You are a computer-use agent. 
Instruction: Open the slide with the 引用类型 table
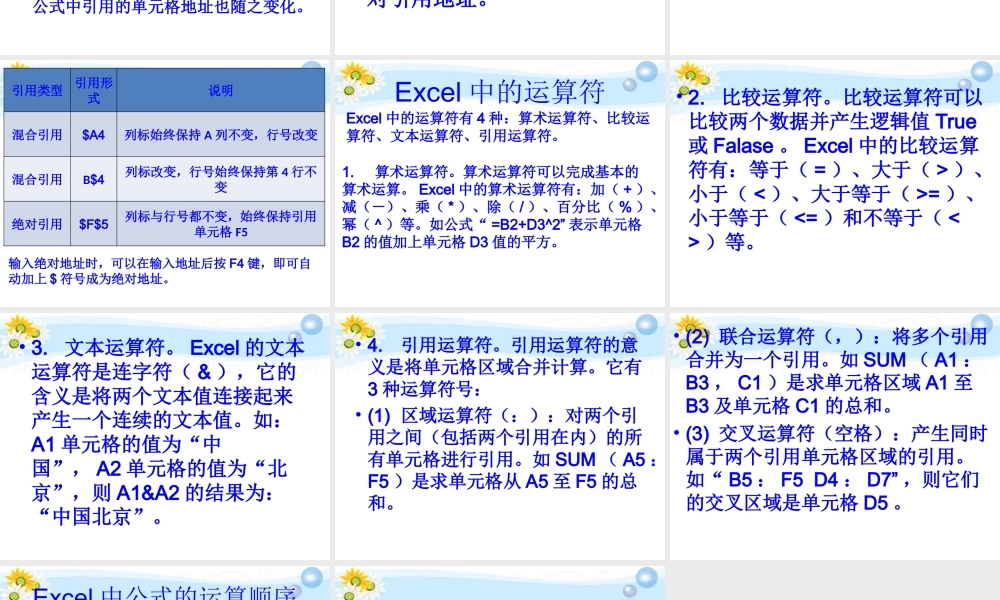tap(165, 184)
